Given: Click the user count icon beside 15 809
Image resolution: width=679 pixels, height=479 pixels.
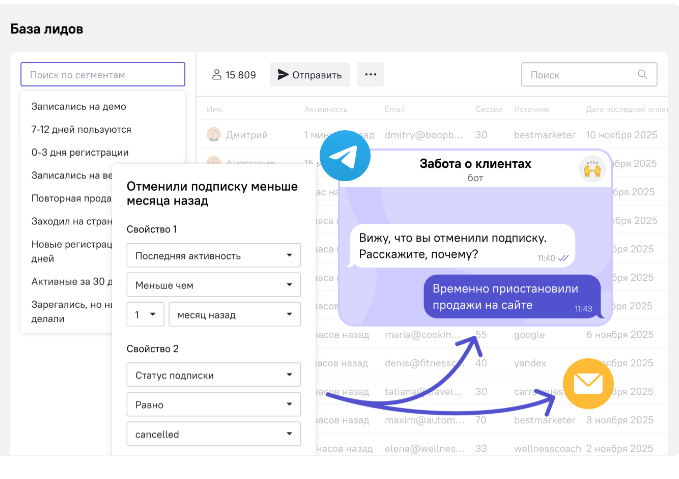Looking at the screenshot, I should 217,75.
